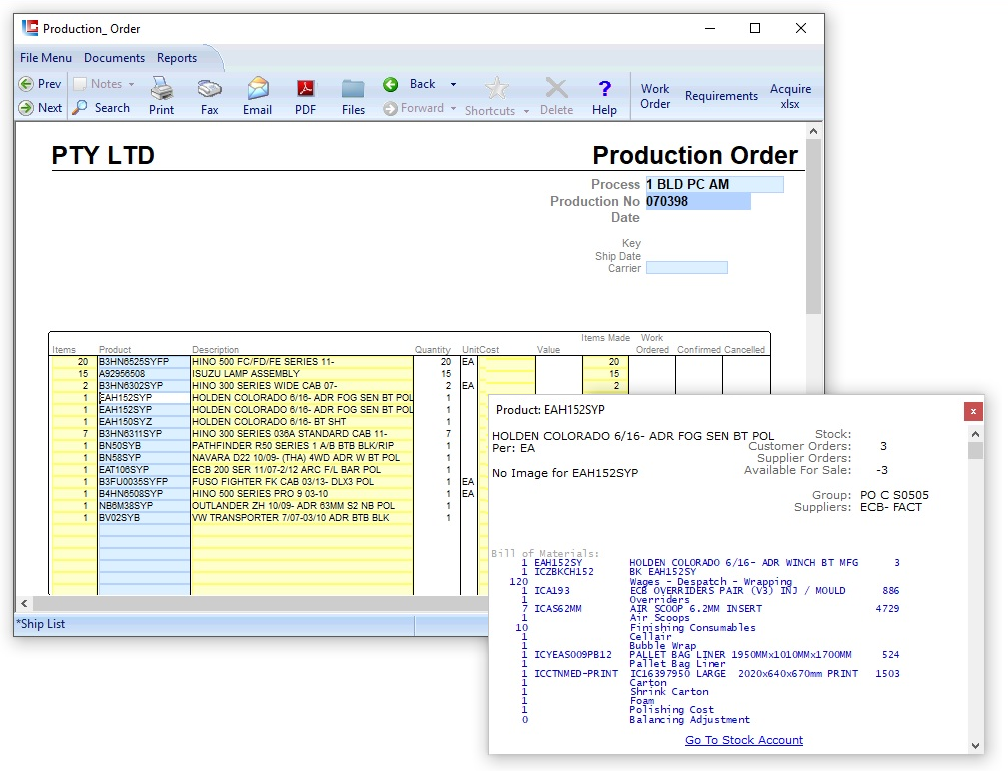Viewport: 1008px width, 771px height.
Task: Close the product details popup
Action: 972,411
